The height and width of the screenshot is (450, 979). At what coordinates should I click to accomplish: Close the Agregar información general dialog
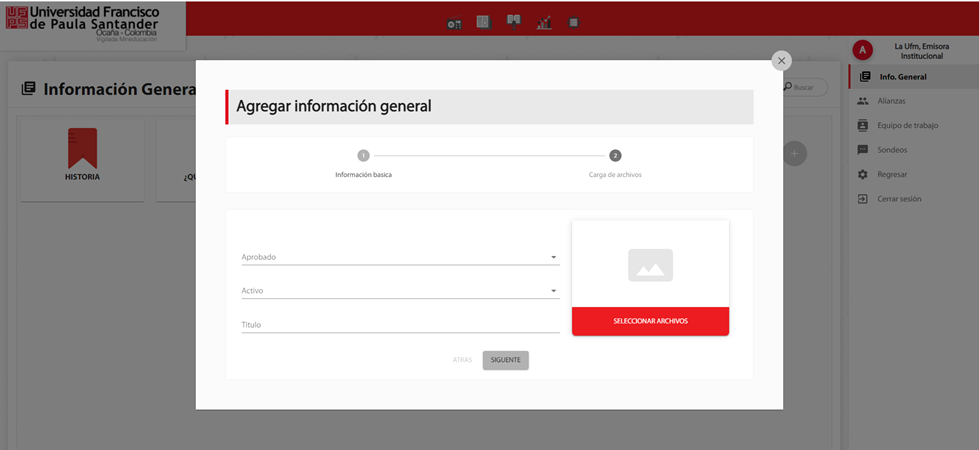coord(781,61)
